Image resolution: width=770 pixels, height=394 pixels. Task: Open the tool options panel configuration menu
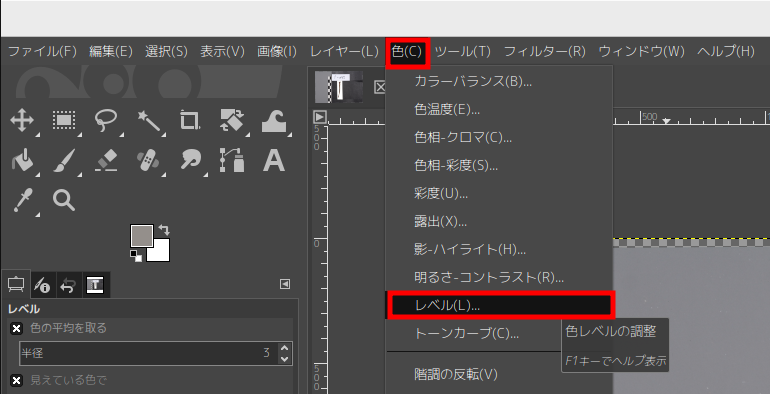[285, 284]
